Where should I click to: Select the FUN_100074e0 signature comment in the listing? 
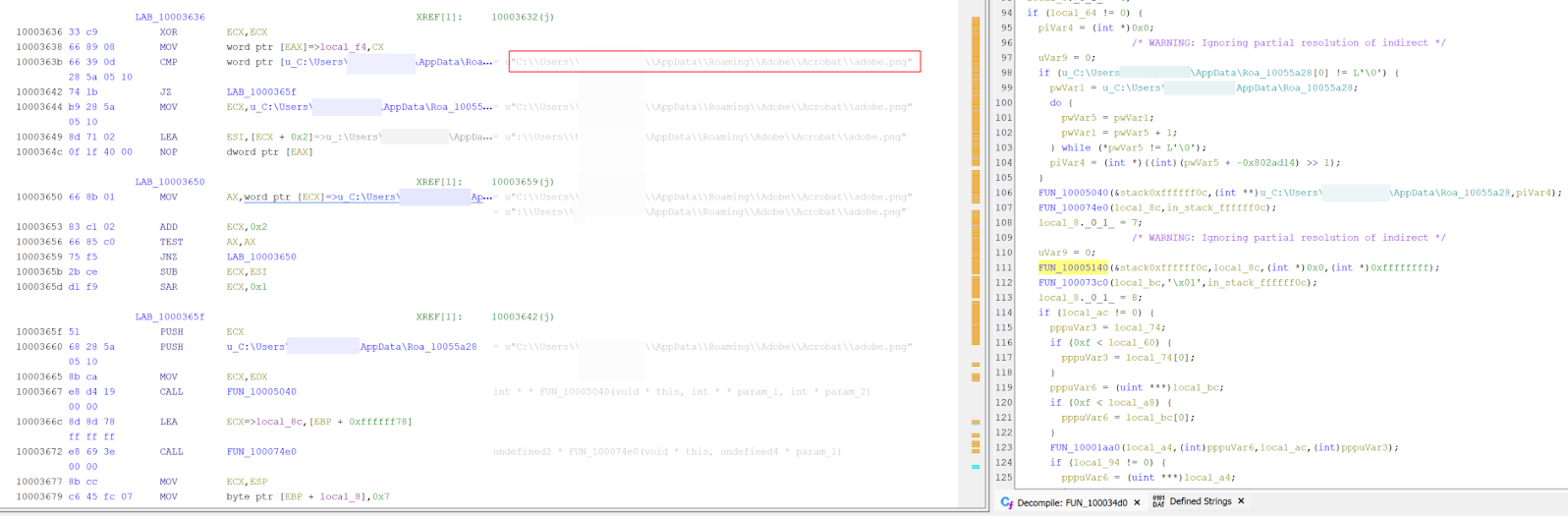coord(667,452)
